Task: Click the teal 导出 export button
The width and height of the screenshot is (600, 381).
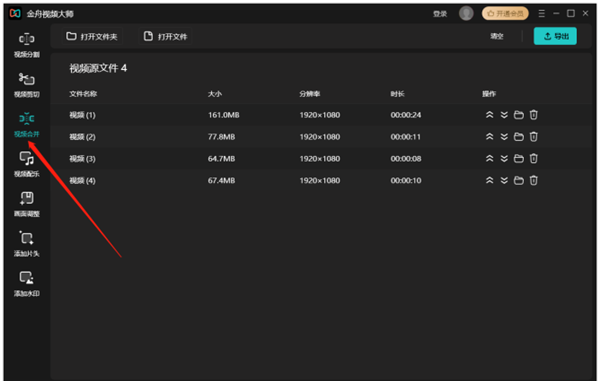Action: coord(555,36)
